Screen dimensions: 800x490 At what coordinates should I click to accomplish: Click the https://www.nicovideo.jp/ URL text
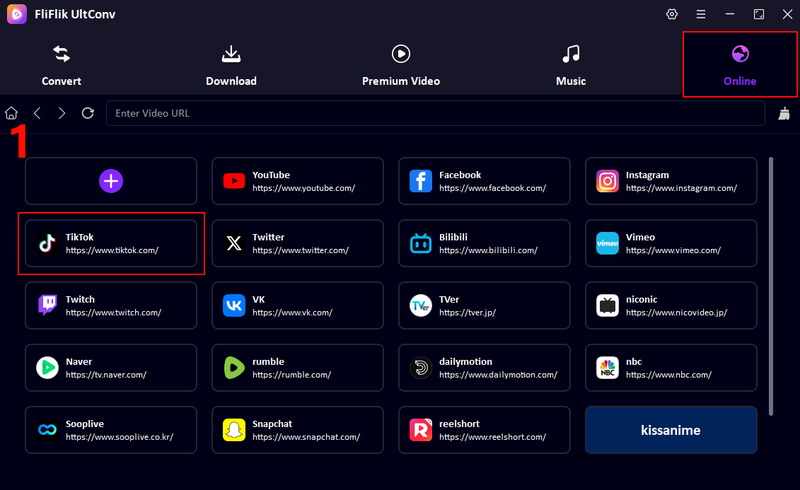tap(677, 313)
